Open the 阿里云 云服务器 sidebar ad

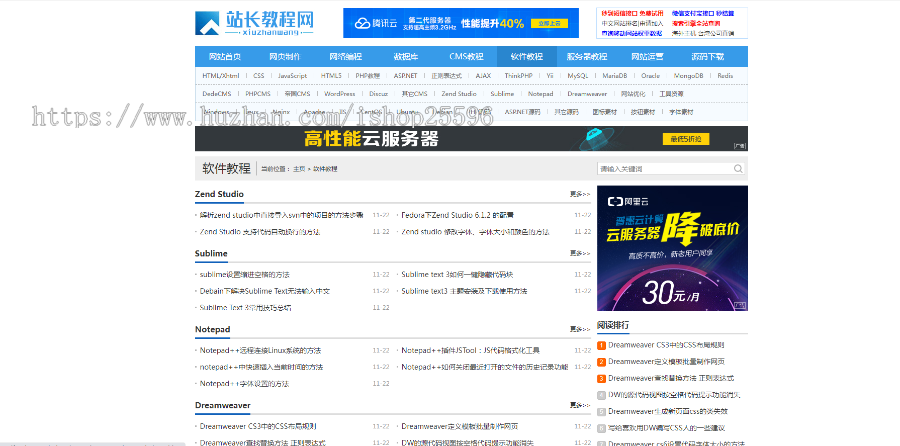(672, 248)
